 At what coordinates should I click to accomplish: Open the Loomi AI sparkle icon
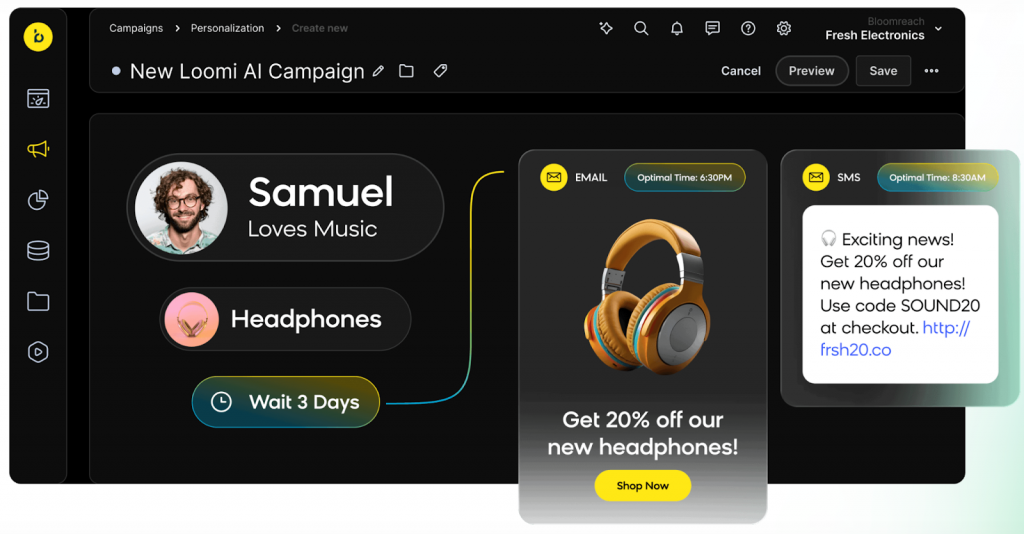(x=606, y=28)
